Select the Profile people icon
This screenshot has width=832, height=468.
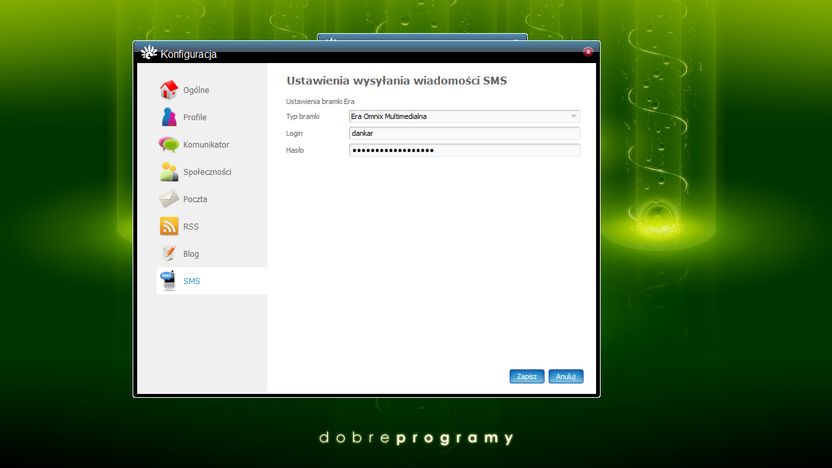coord(169,117)
